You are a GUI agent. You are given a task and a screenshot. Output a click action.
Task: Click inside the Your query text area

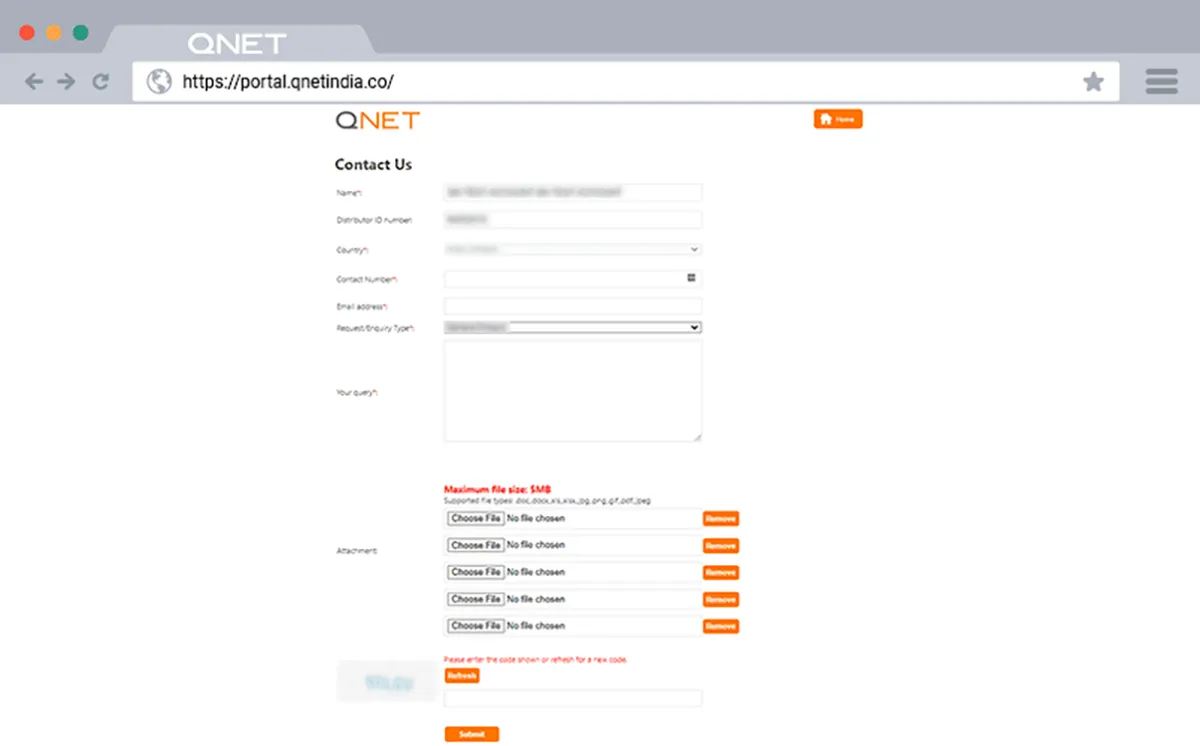click(572, 390)
